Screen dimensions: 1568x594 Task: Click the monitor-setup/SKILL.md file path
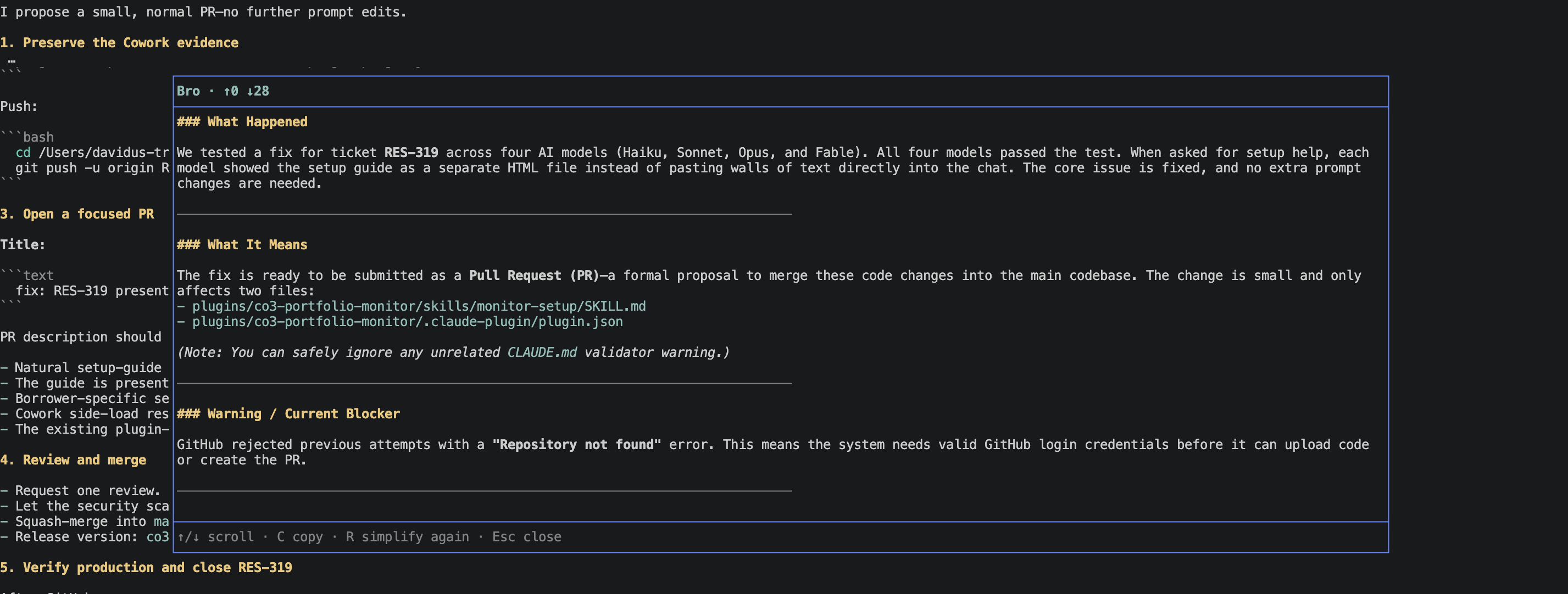[419, 306]
